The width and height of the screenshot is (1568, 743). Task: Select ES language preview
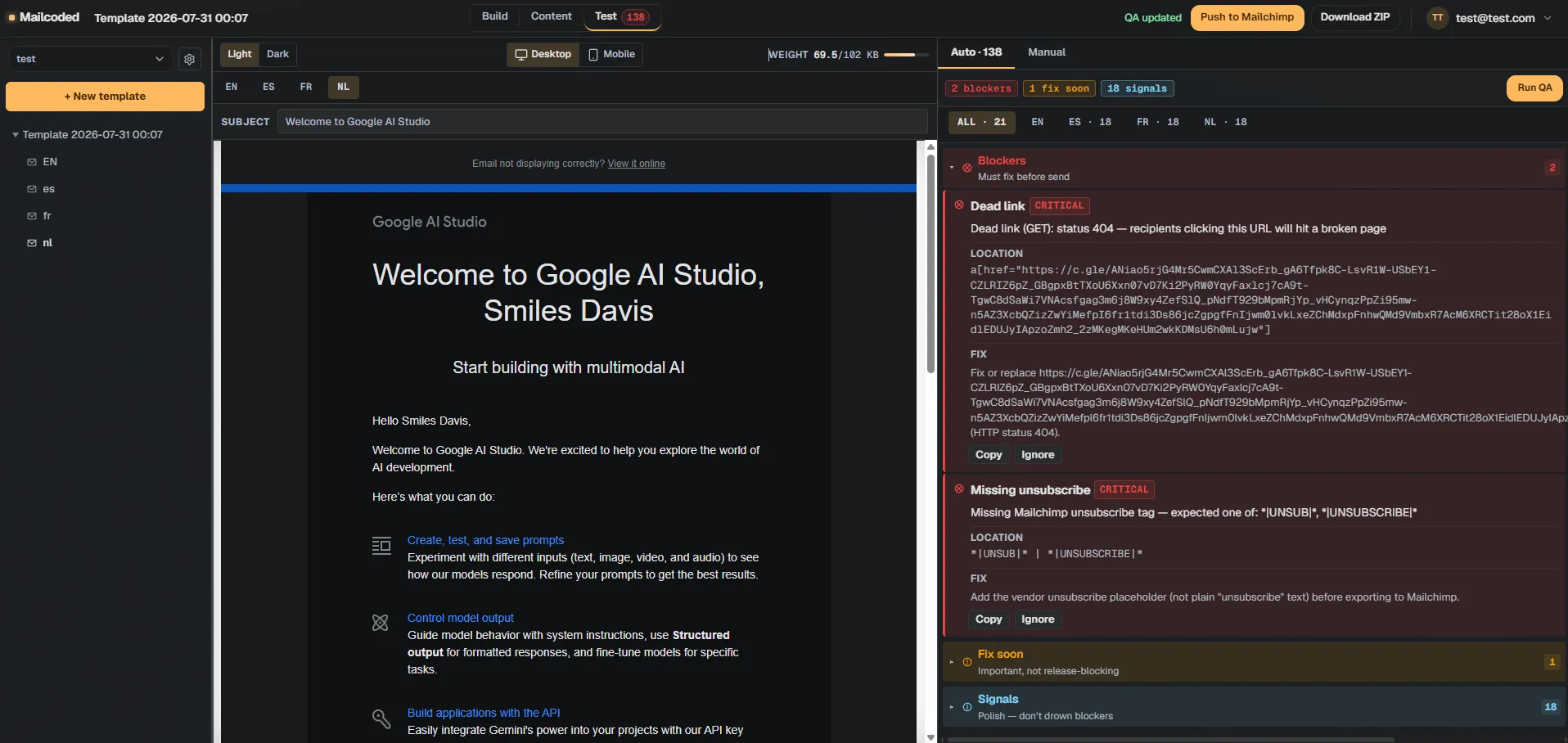[x=268, y=87]
